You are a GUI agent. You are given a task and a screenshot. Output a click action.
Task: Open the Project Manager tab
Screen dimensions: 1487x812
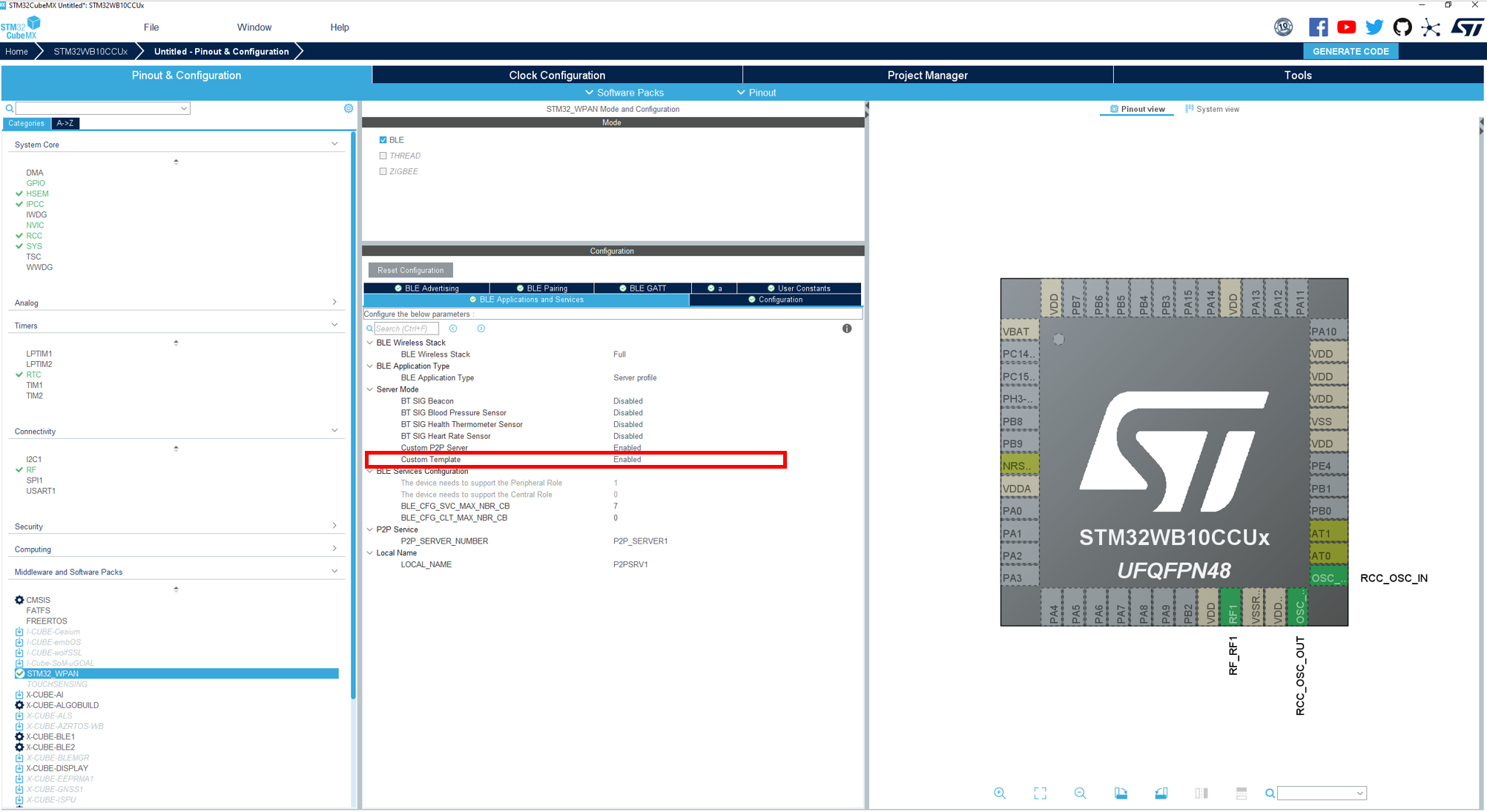[927, 75]
